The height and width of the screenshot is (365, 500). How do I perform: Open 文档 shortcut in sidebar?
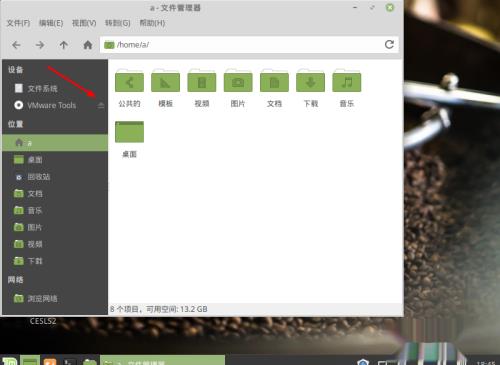[55, 194]
